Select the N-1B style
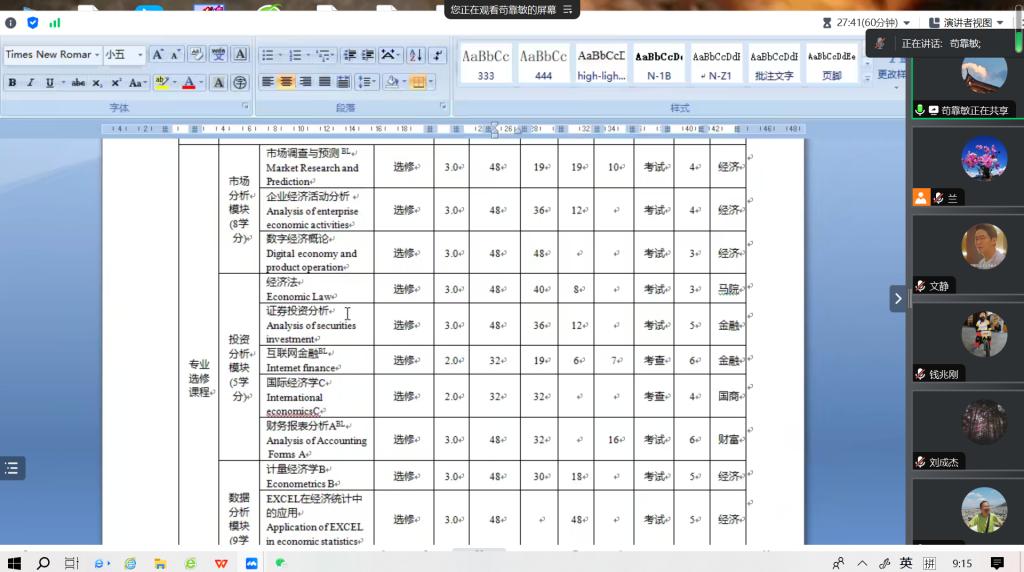Viewport: 1024px width, 572px height. pos(659,64)
